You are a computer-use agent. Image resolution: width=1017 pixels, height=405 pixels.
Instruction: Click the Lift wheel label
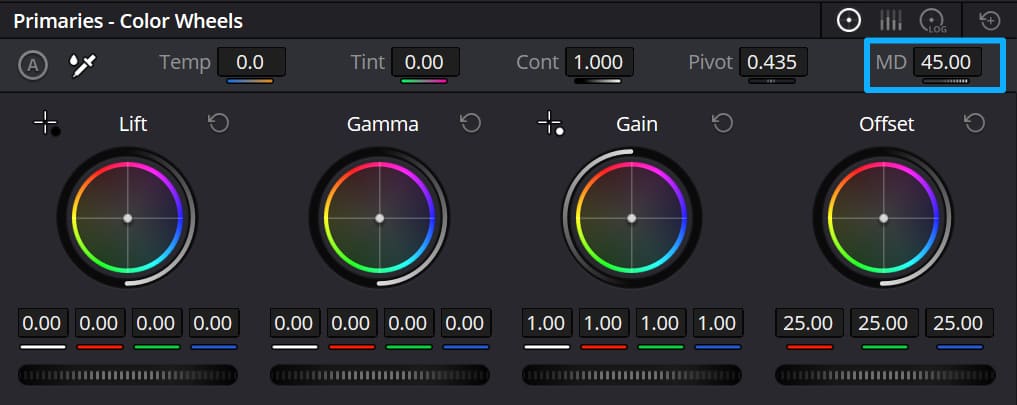(133, 123)
